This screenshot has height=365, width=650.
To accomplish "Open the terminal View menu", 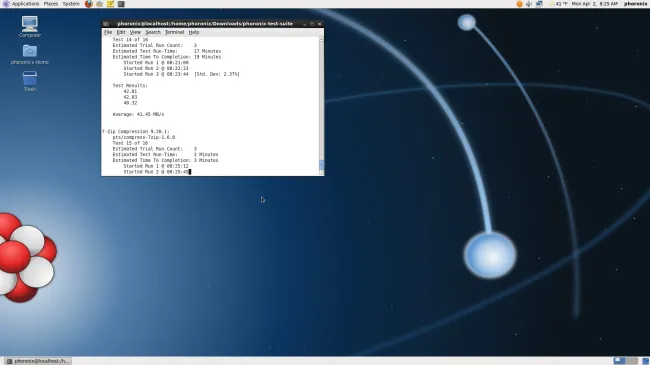I will [x=135, y=32].
